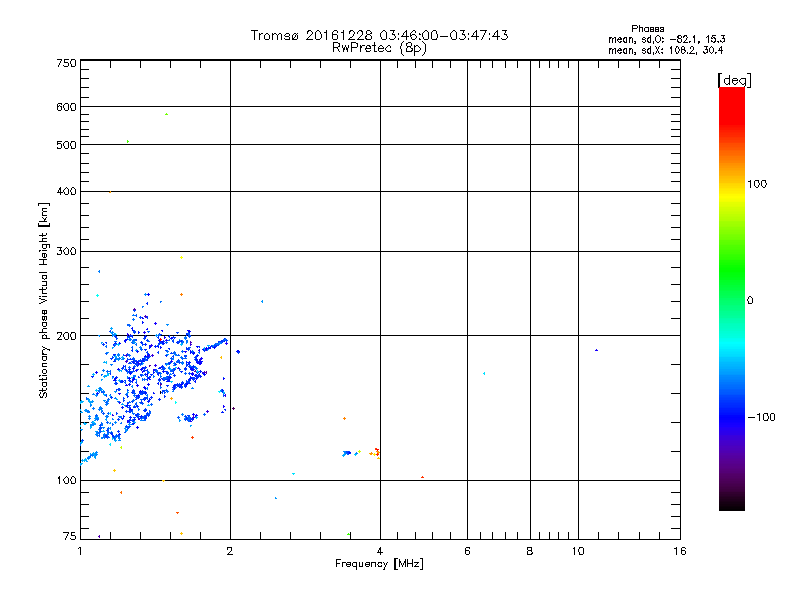
Task: Click the frequency axis label "10"
Action: [x=578, y=551]
